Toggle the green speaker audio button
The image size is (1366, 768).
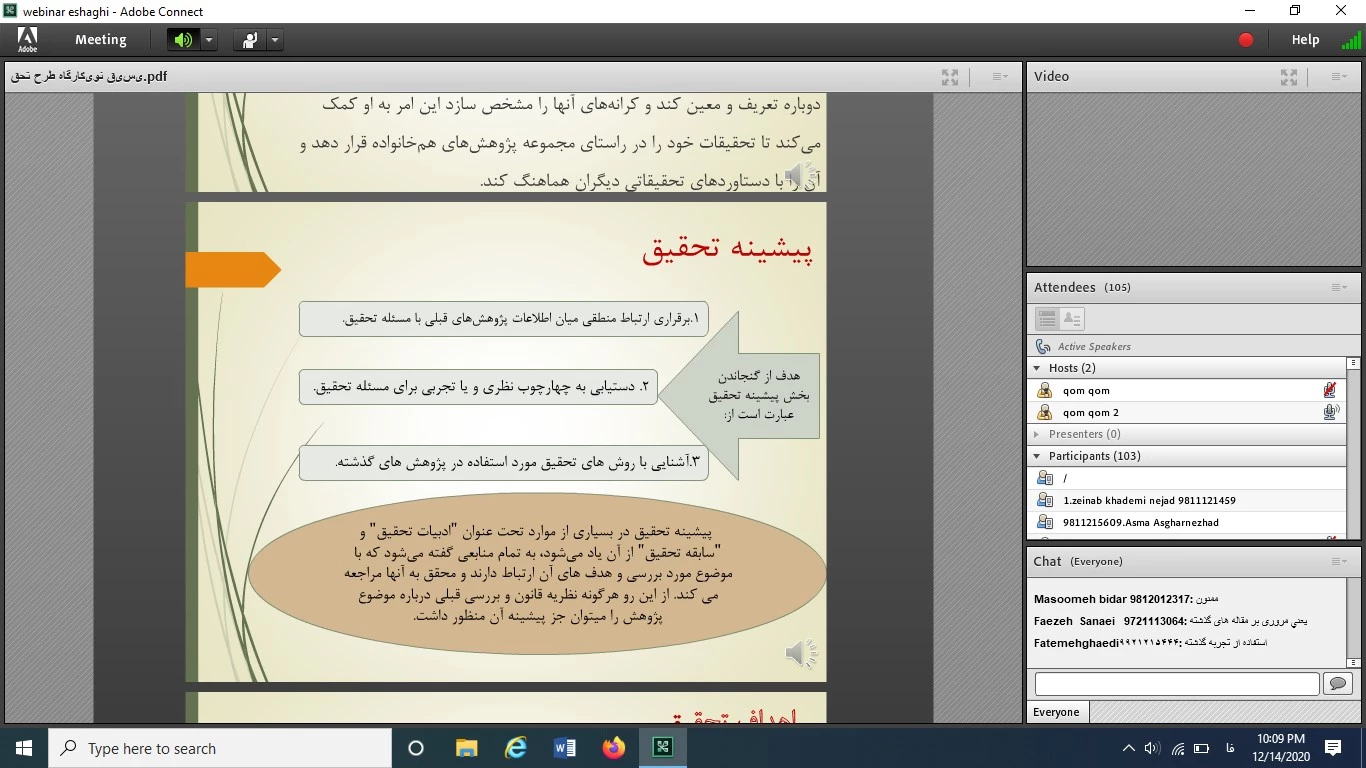[183, 40]
